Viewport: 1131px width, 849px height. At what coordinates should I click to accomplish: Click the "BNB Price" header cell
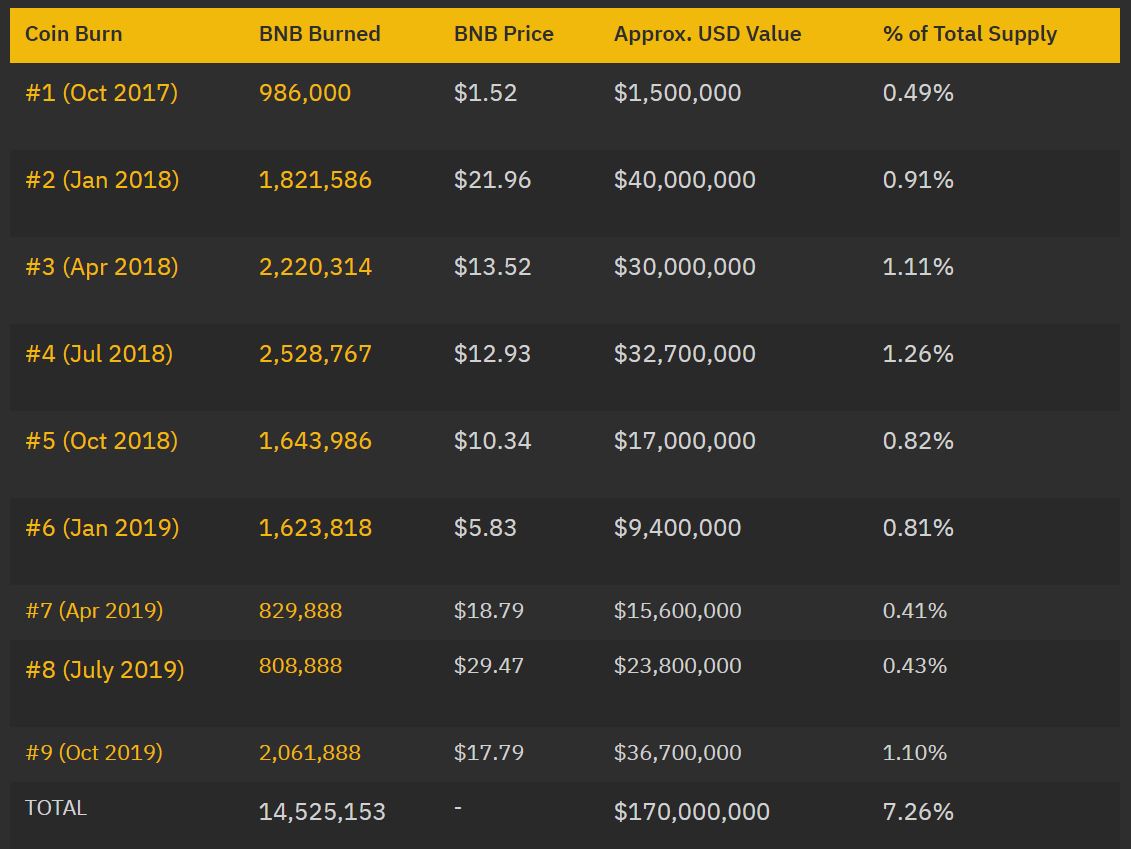click(503, 34)
